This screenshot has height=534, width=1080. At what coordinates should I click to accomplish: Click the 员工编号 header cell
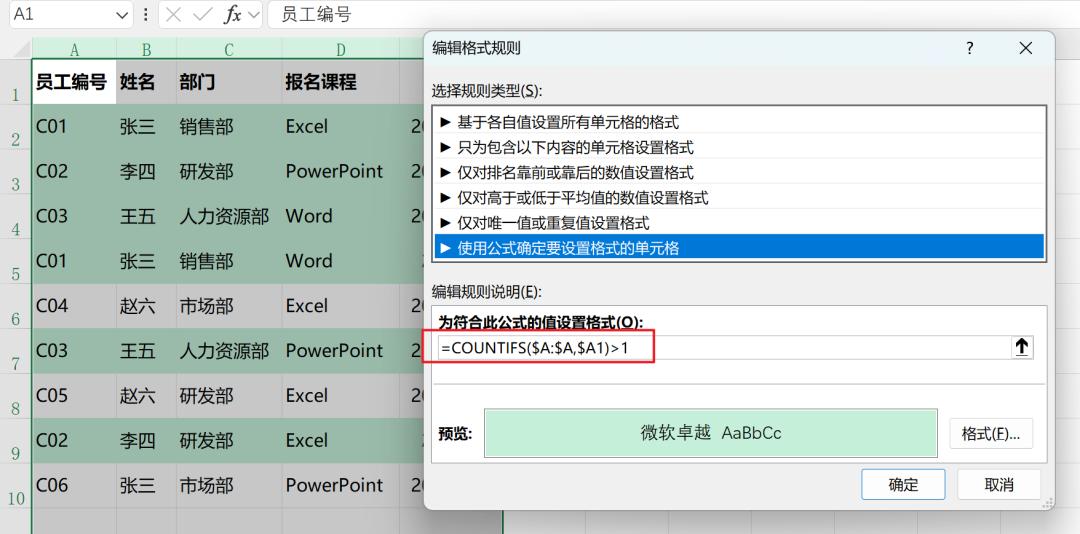(74, 82)
